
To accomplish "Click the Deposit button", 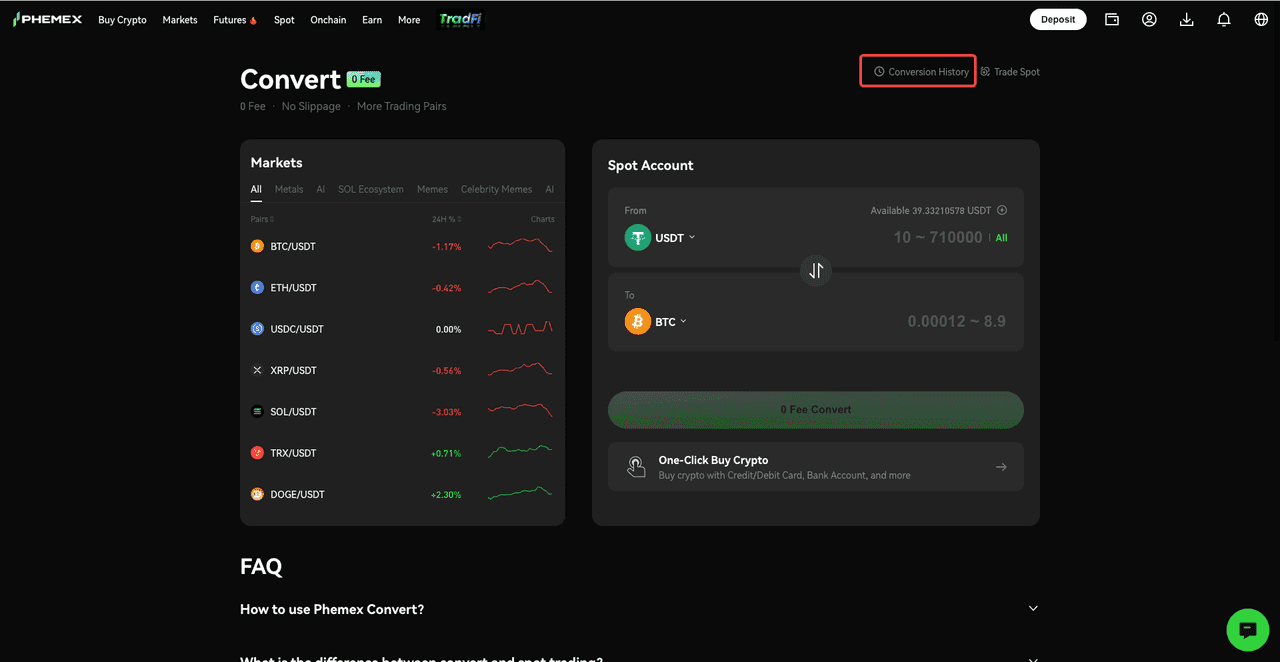I will (1058, 19).
